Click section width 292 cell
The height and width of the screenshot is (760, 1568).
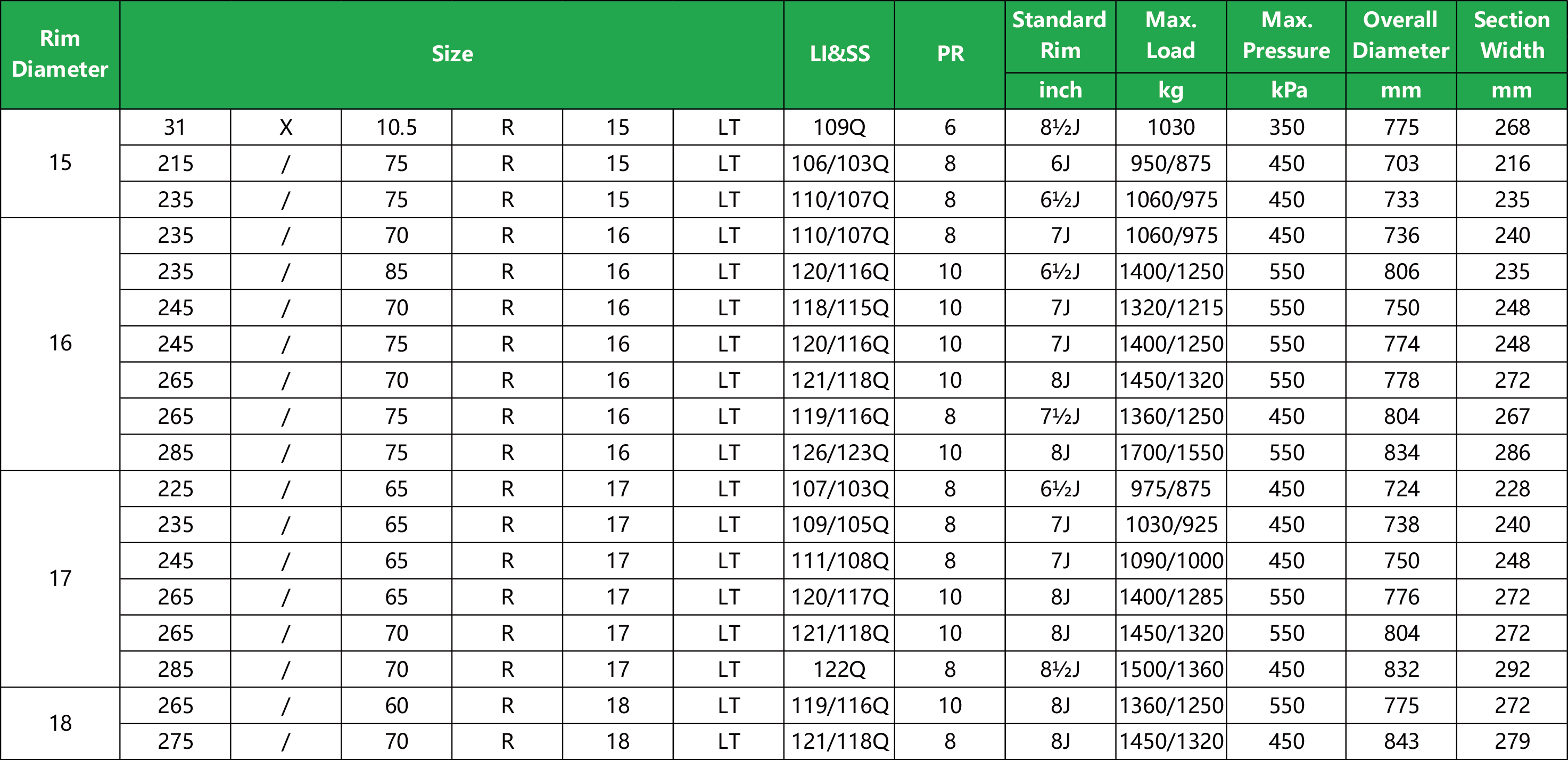1512,669
